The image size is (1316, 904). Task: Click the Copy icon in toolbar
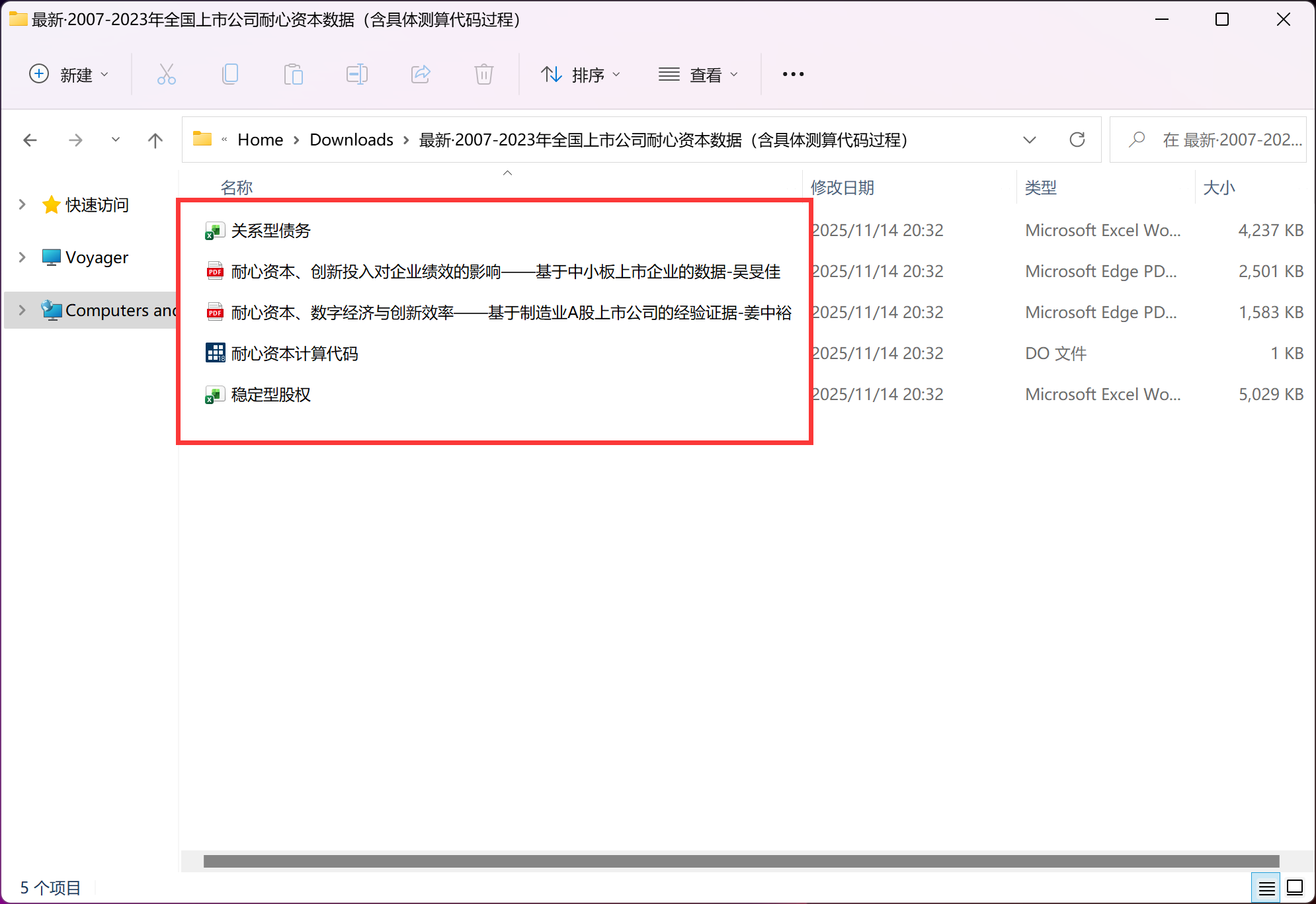[229, 74]
